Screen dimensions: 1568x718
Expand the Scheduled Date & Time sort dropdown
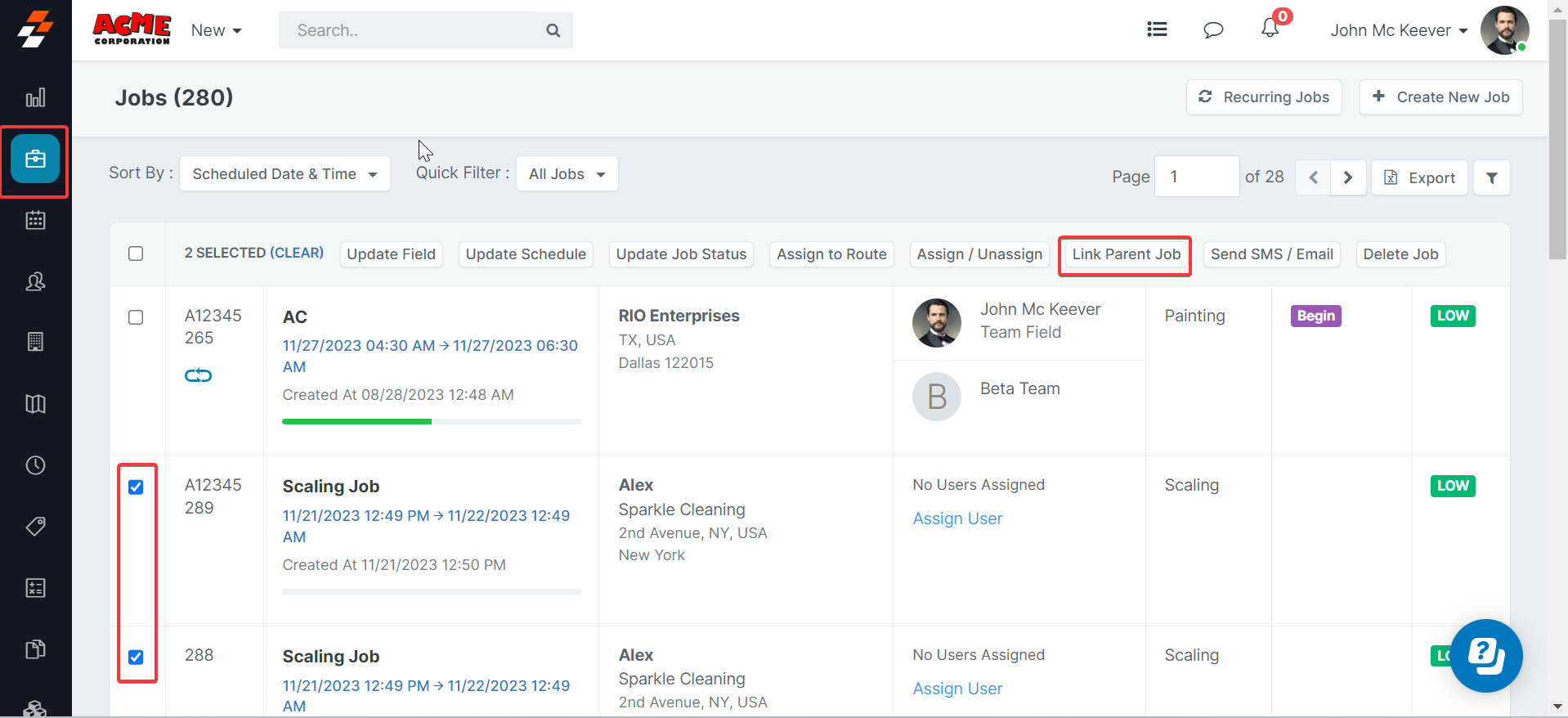pyautogui.click(x=284, y=174)
